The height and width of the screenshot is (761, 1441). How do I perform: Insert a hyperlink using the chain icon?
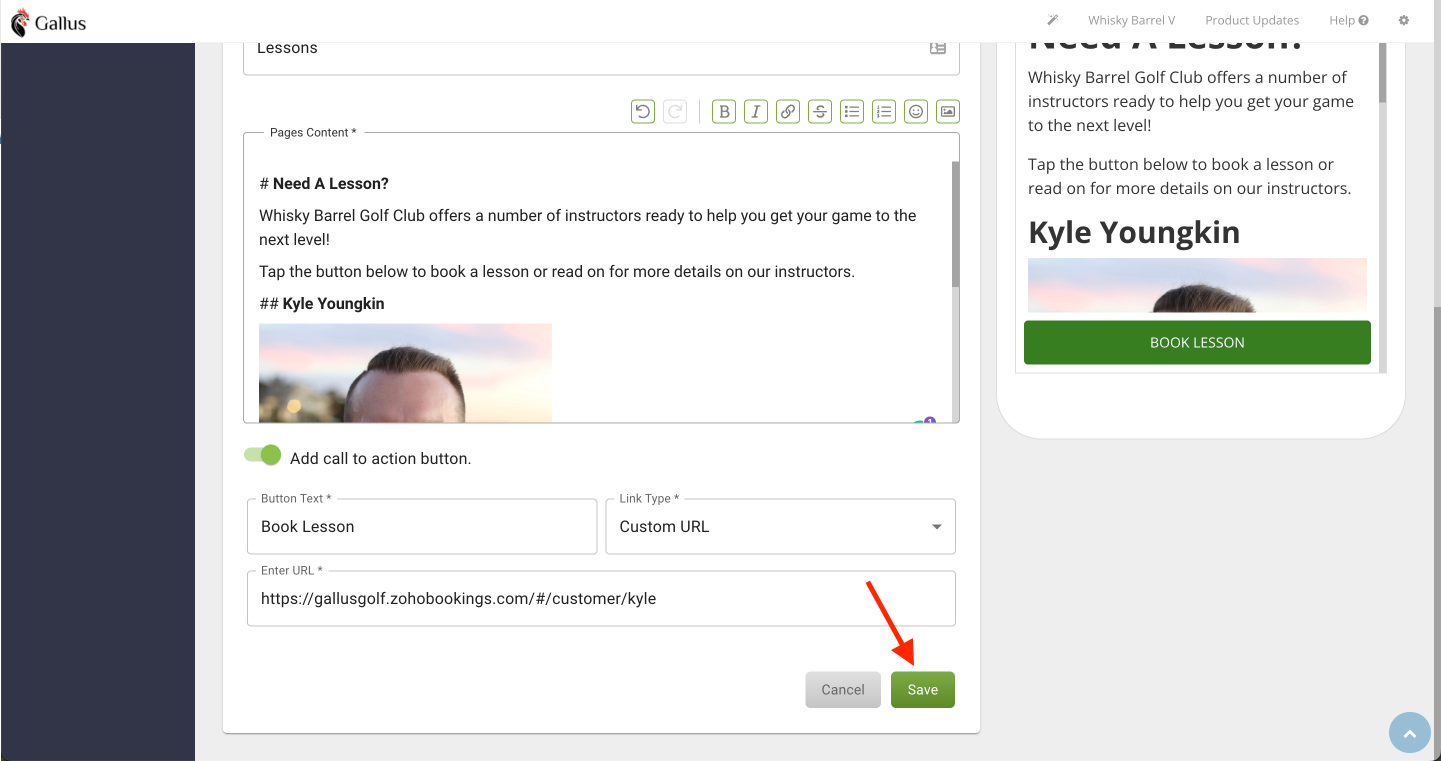click(x=788, y=111)
